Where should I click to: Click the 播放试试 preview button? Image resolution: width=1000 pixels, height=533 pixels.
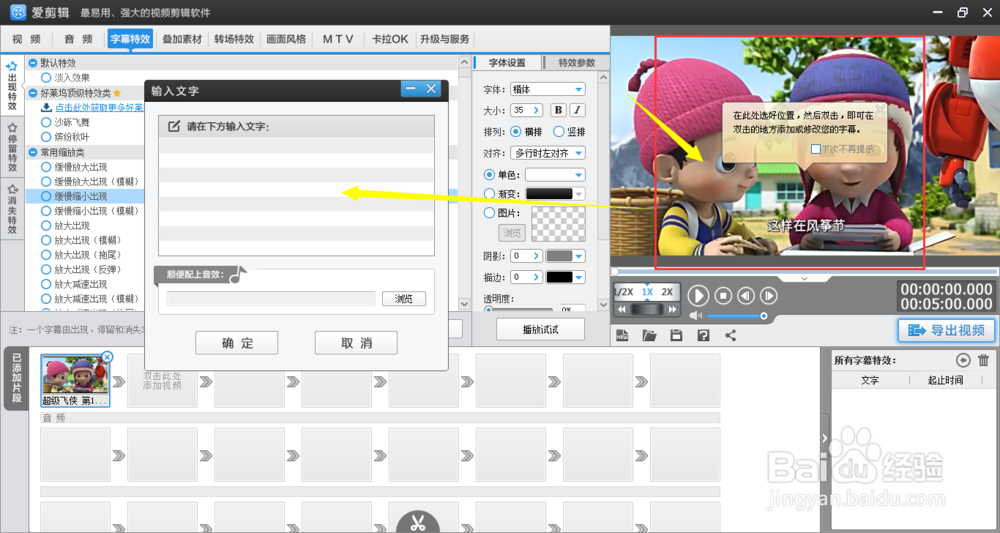(540, 330)
